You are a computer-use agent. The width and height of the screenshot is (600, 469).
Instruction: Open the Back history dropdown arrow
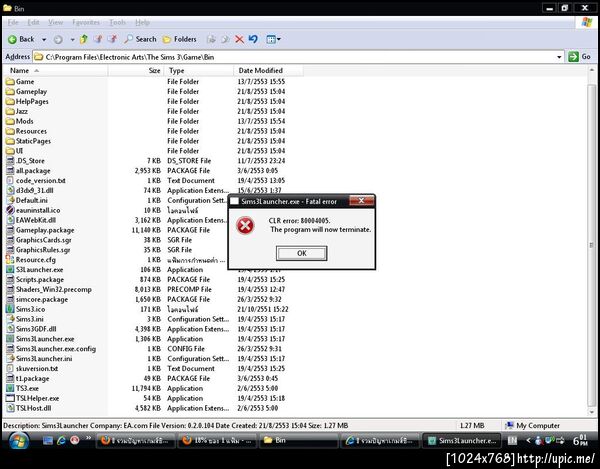click(44, 39)
